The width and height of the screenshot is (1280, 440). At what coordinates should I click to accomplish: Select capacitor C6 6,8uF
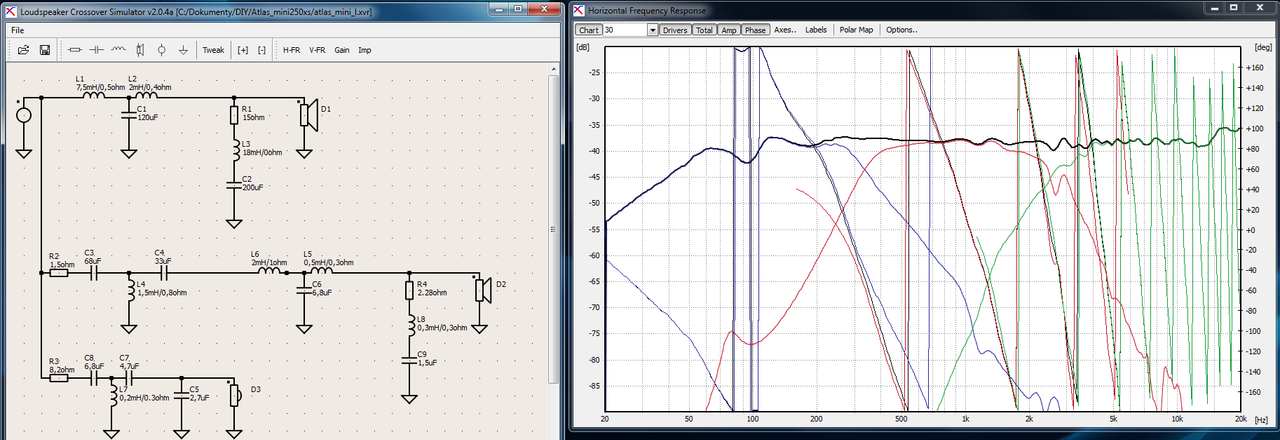click(x=302, y=290)
